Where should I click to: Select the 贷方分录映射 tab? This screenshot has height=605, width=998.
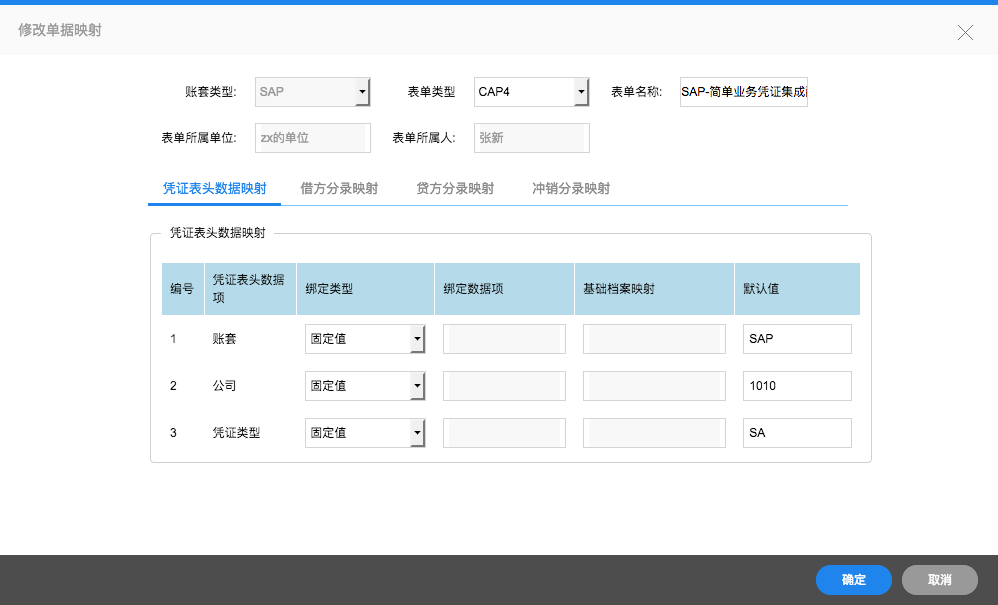(x=455, y=188)
